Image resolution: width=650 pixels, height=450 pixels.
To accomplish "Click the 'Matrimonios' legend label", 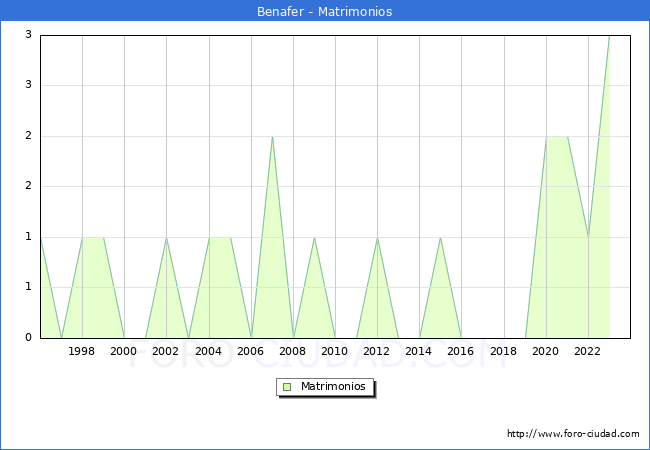I will coord(333,386).
